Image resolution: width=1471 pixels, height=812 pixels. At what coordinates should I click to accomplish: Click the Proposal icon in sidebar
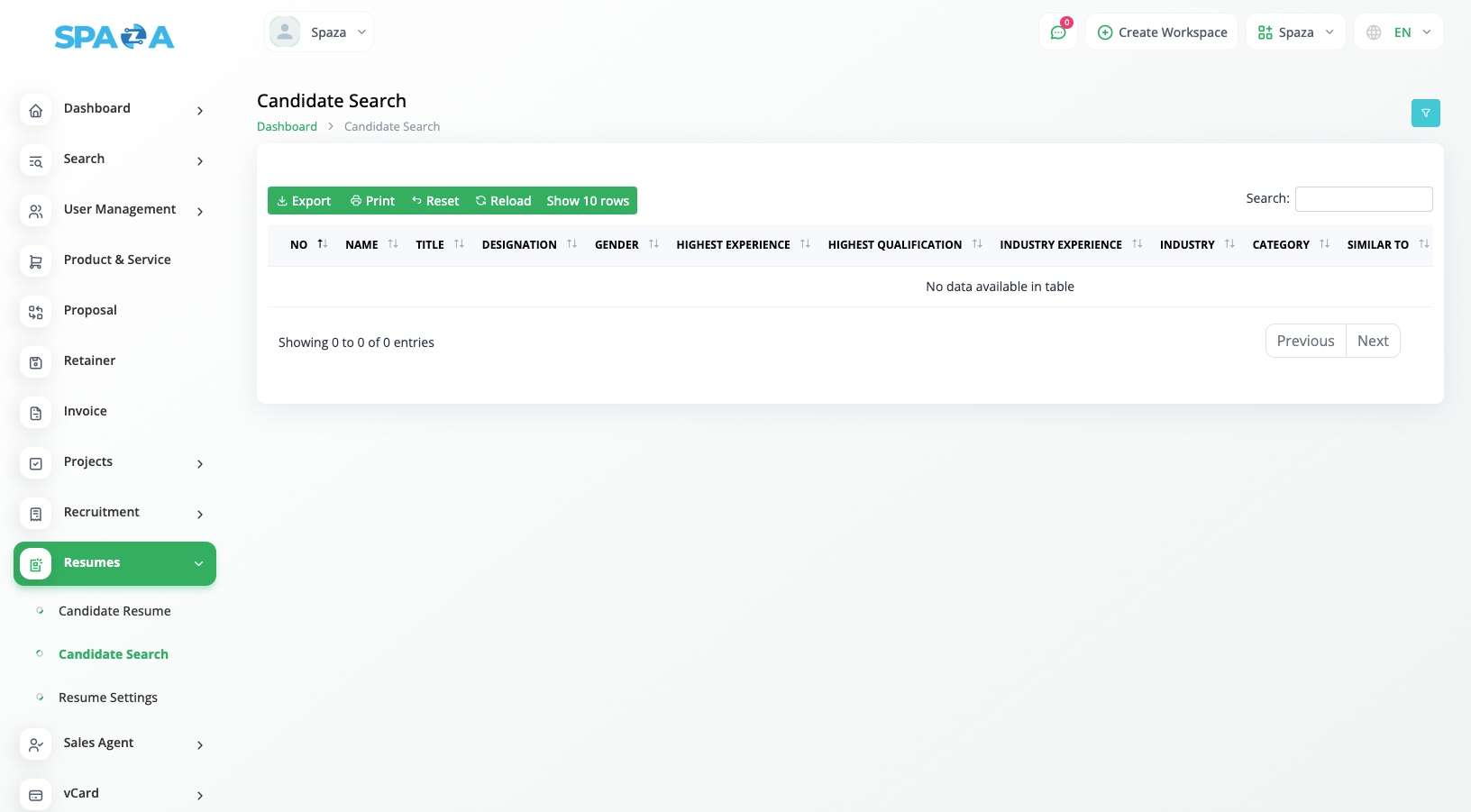(36, 312)
